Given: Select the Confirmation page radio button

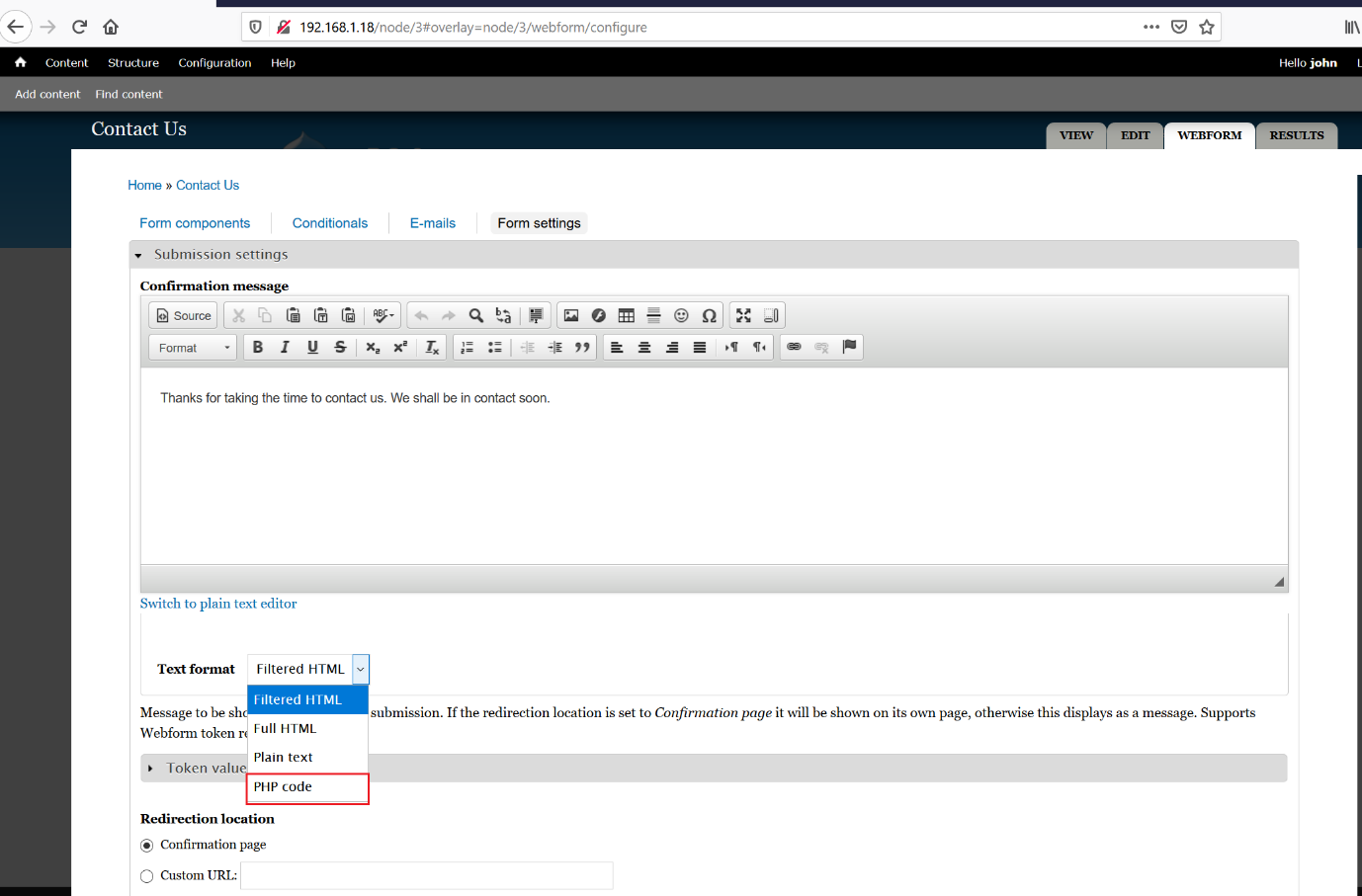Looking at the screenshot, I should coord(147,846).
